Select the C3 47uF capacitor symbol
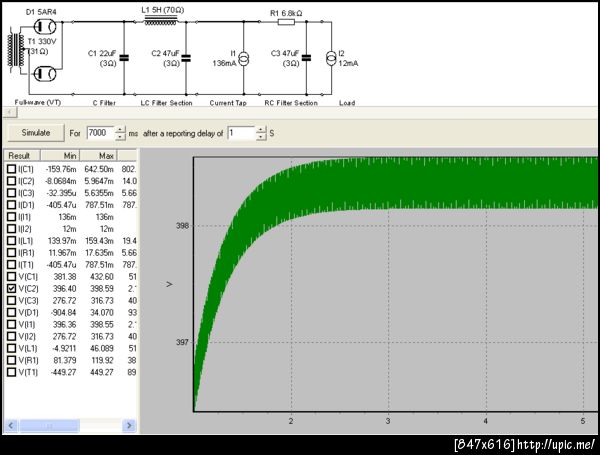This screenshot has width=600, height=455. (x=306, y=58)
